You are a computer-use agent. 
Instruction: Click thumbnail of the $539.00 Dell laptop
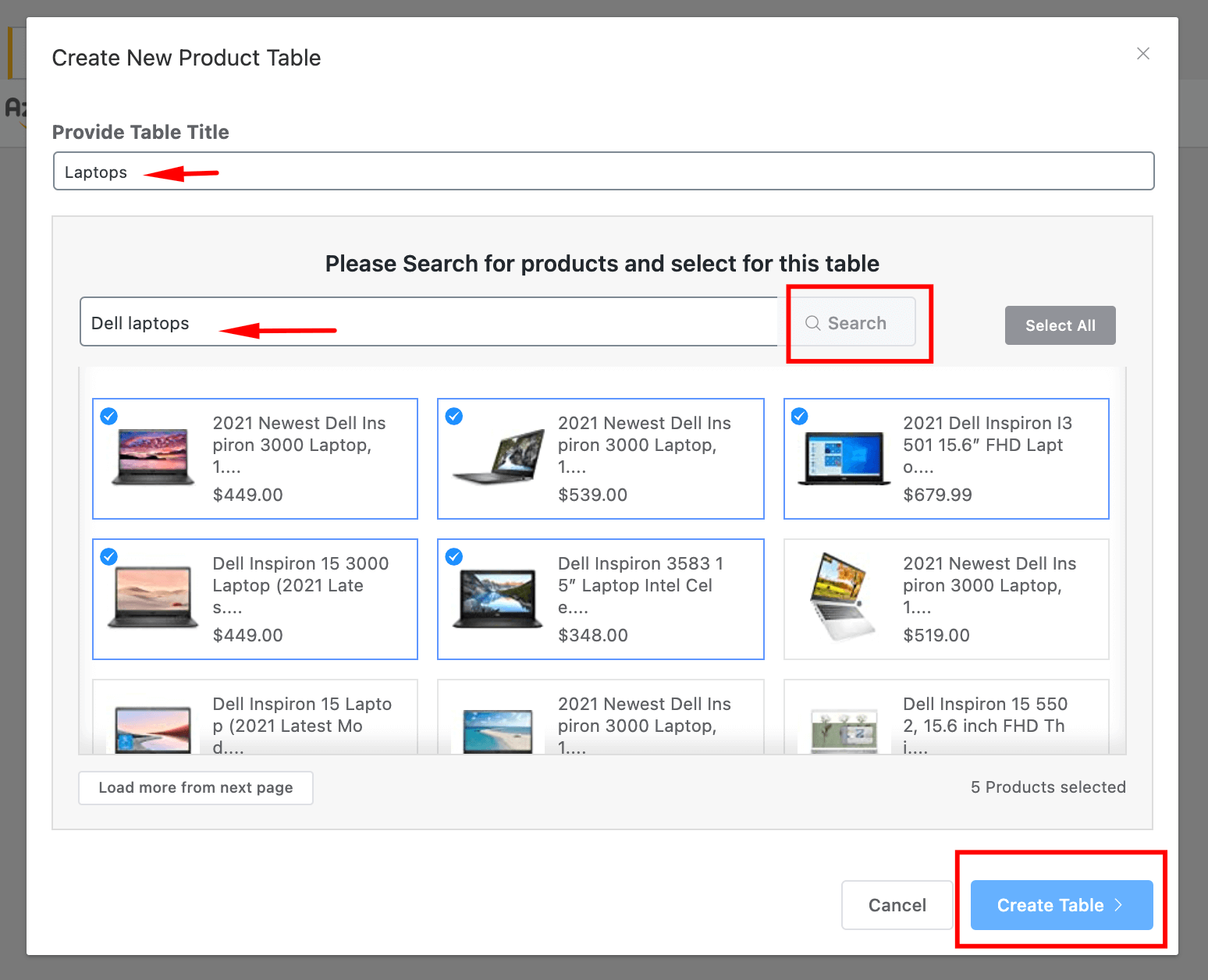coord(499,457)
